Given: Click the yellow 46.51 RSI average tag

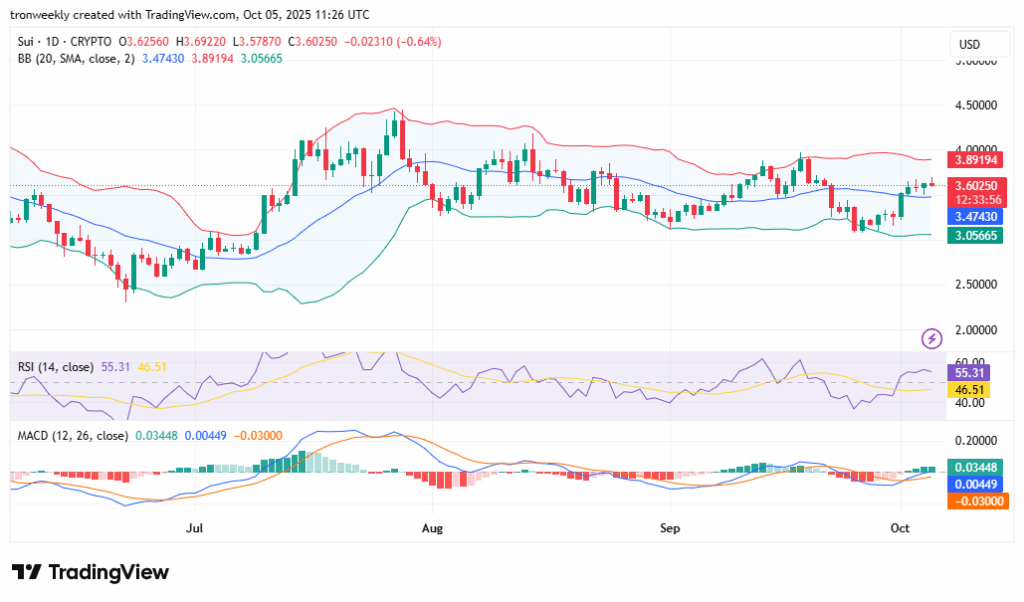Looking at the screenshot, I should tap(969, 389).
